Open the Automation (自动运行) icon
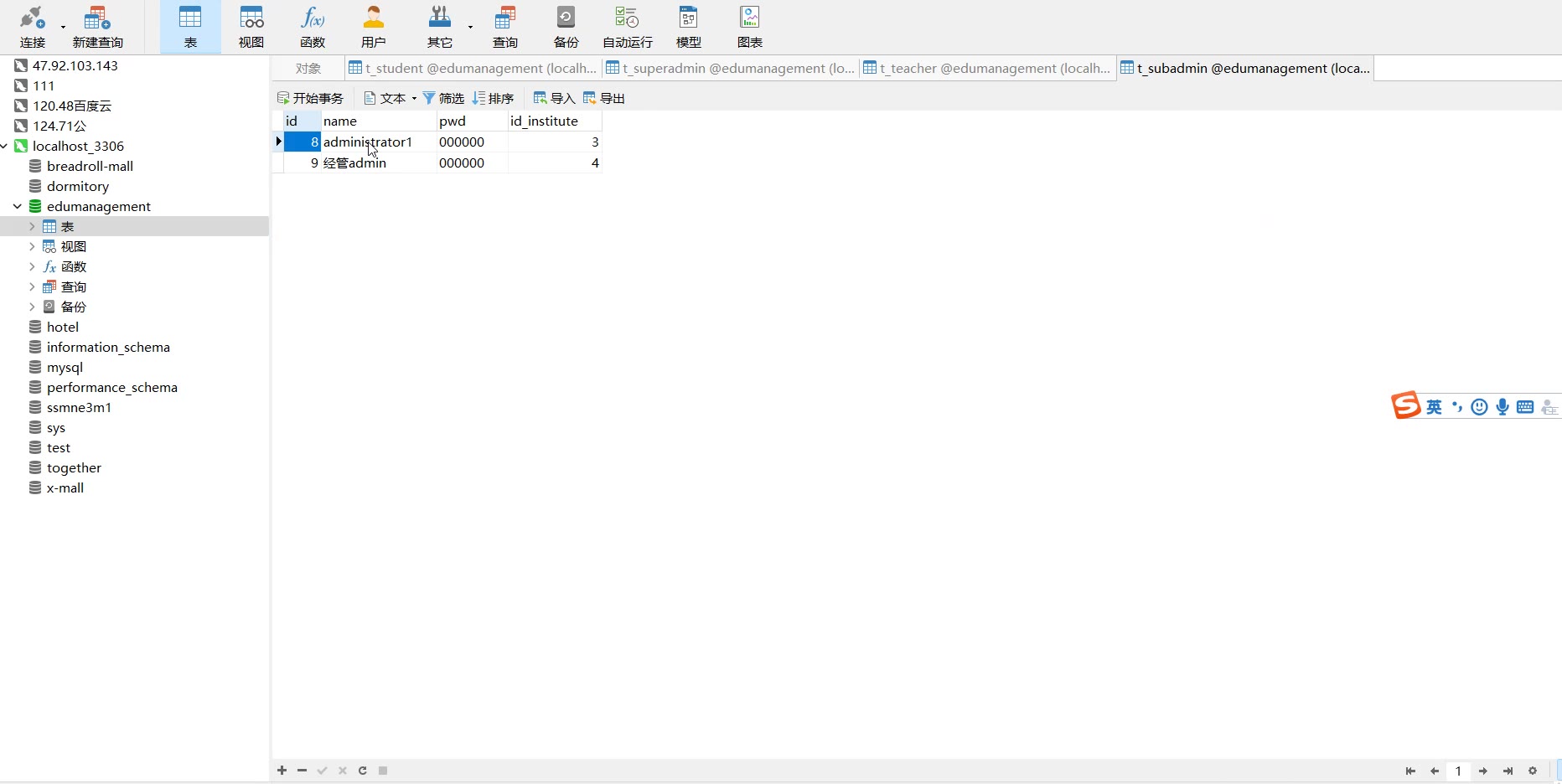The image size is (1562, 784). (627, 27)
